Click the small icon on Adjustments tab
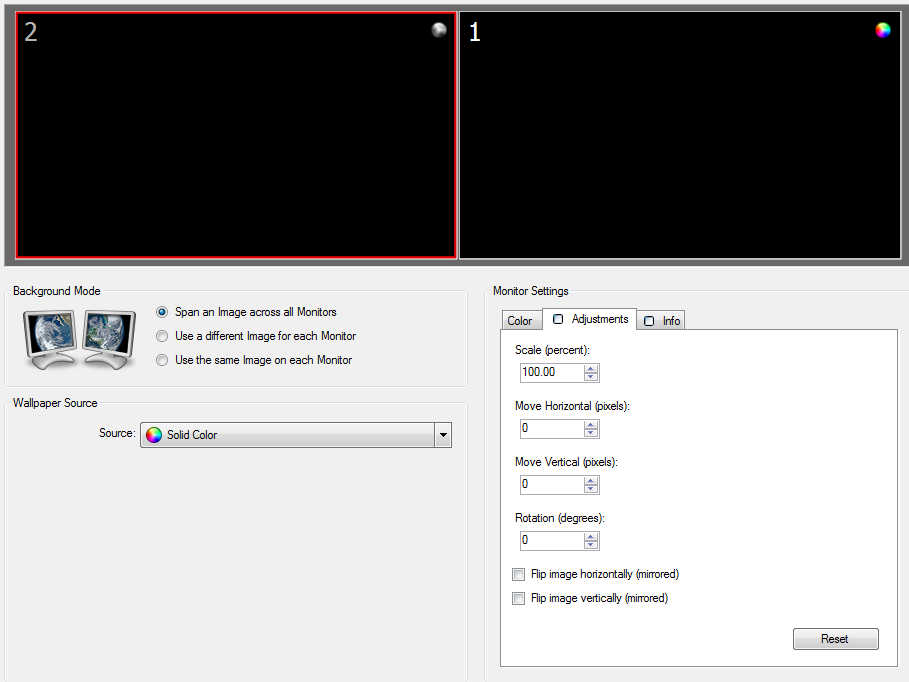Image resolution: width=909 pixels, height=682 pixels. click(558, 319)
